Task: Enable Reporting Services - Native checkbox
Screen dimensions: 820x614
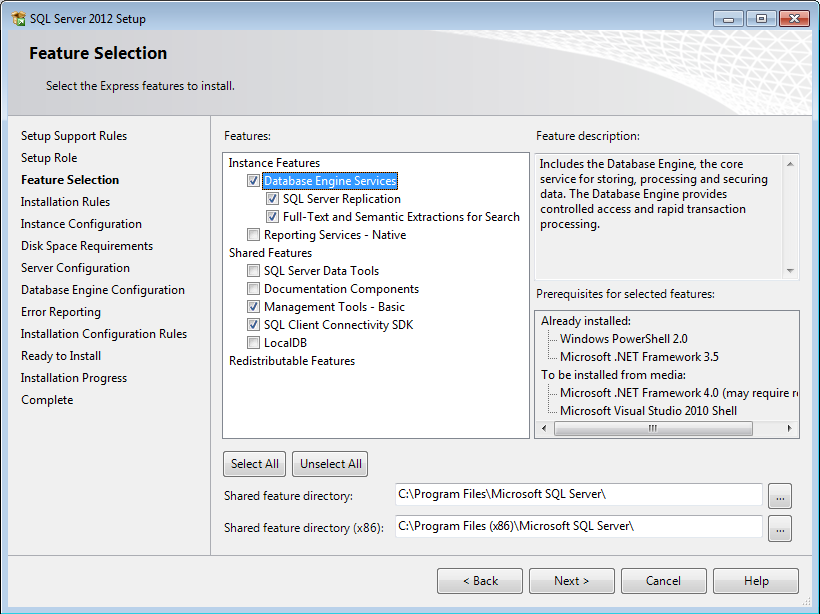Action: coord(253,235)
